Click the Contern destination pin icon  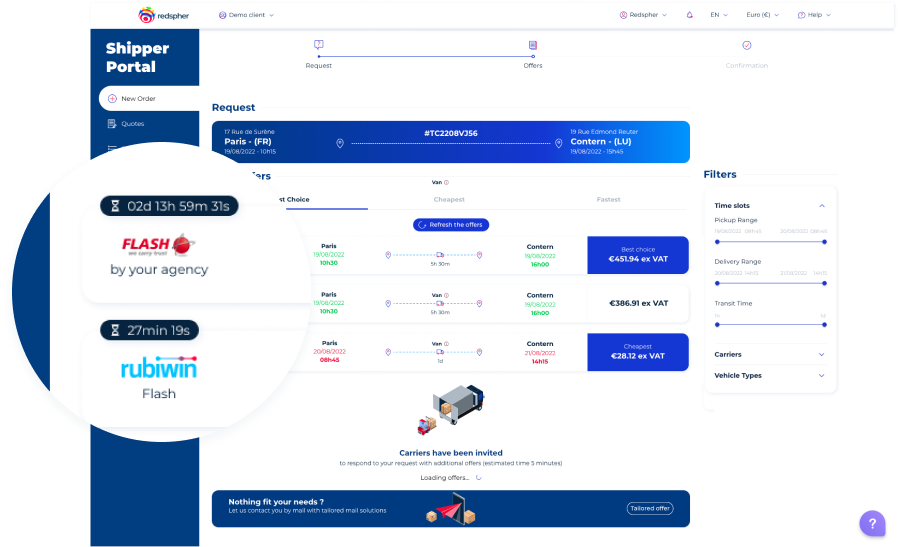(558, 143)
